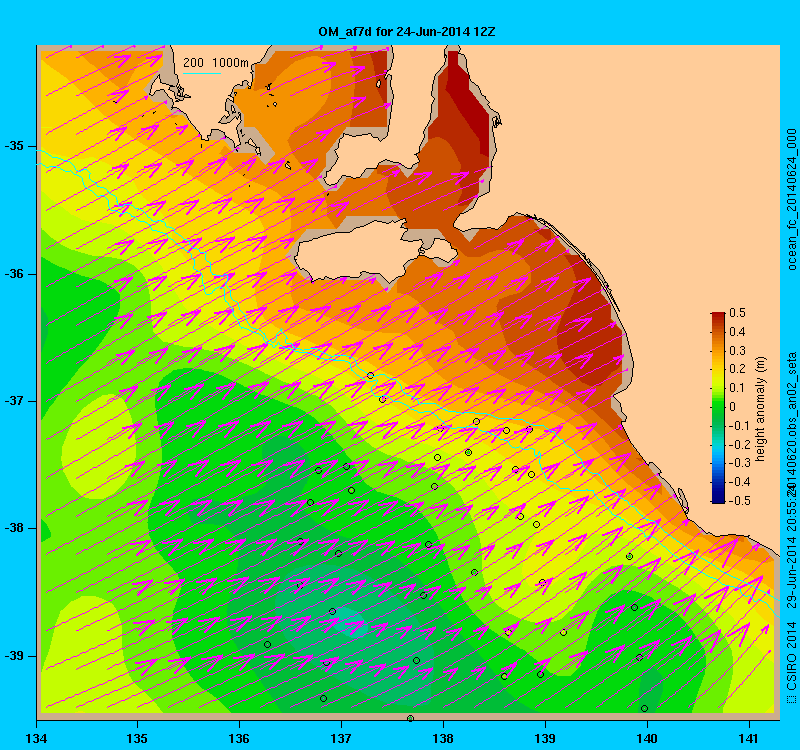Click the 'CSIRO 2014' copyright text

792,656
